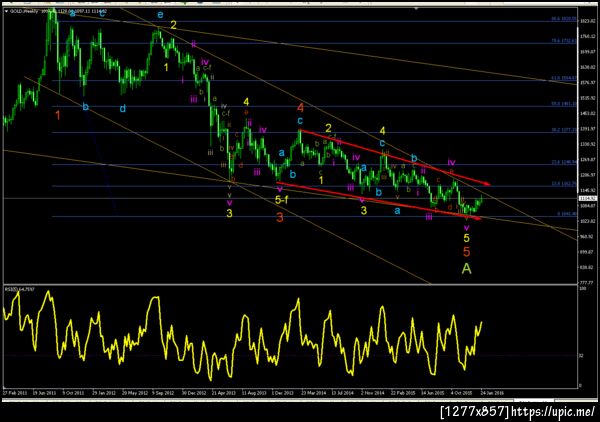Select the 30 Dec 2012 date on the time axis
The width and height of the screenshot is (600, 422).
pyautogui.click(x=194, y=393)
